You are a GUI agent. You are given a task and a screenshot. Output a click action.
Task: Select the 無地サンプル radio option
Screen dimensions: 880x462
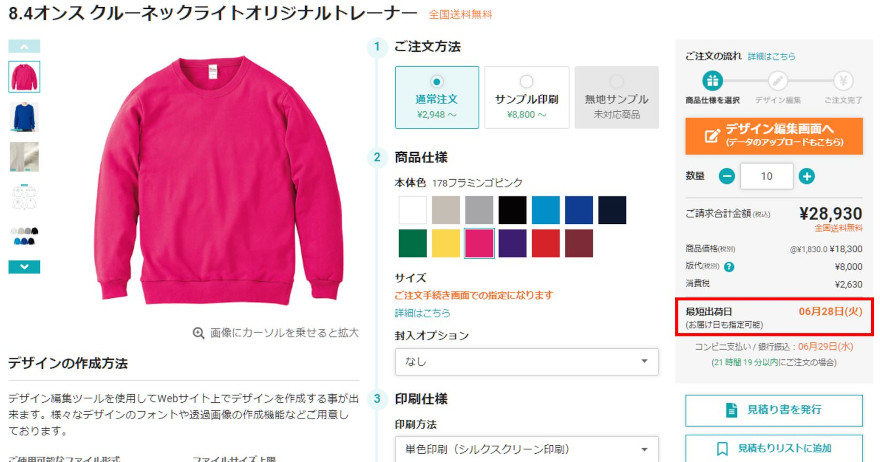point(616,98)
